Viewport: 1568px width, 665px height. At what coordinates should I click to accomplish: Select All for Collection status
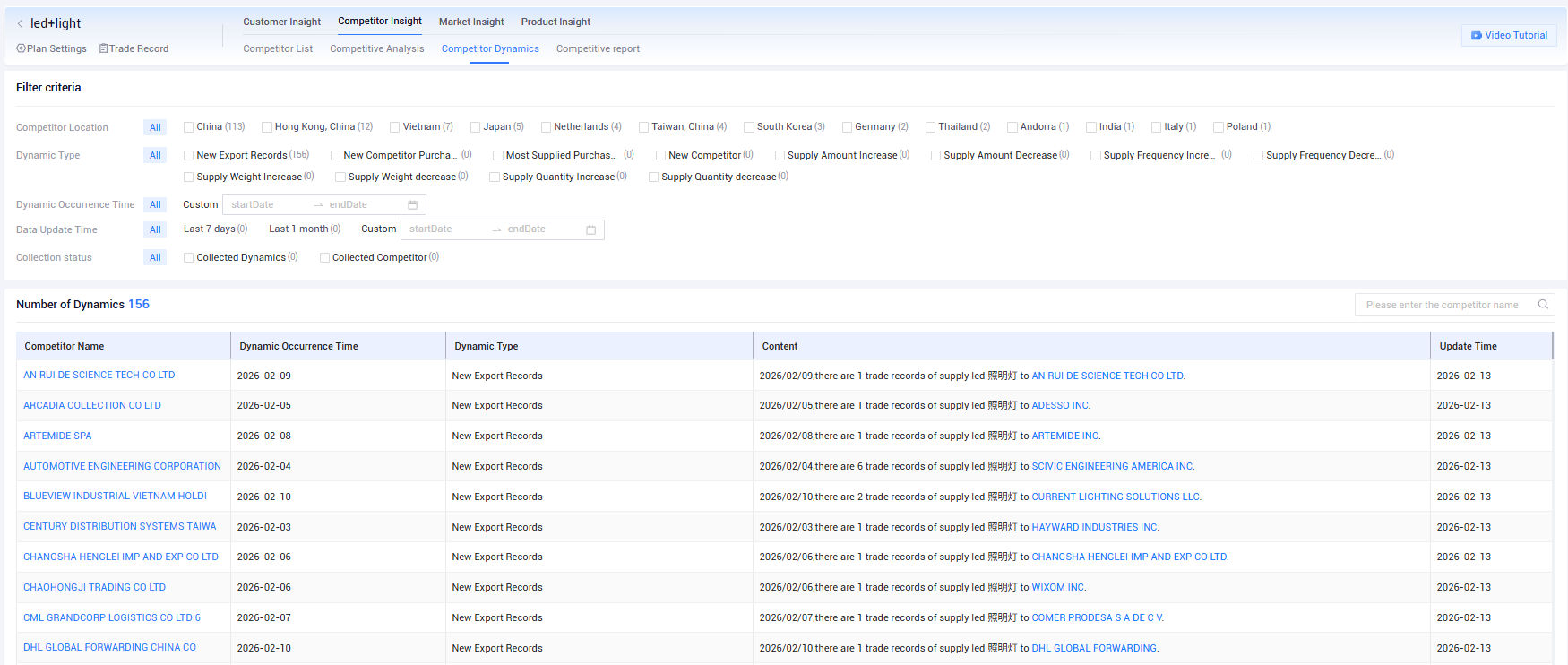(x=155, y=258)
